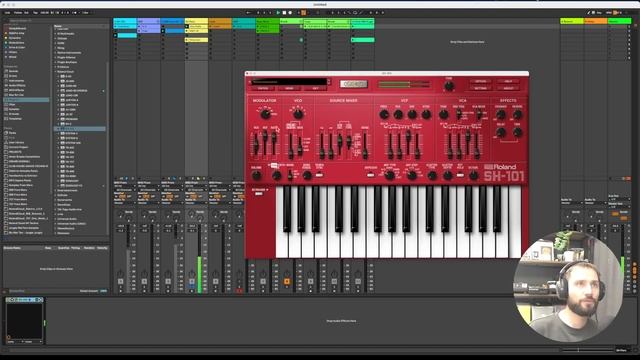Select Plug-ins category in browser
640x360 pixels.
(x=26, y=100)
